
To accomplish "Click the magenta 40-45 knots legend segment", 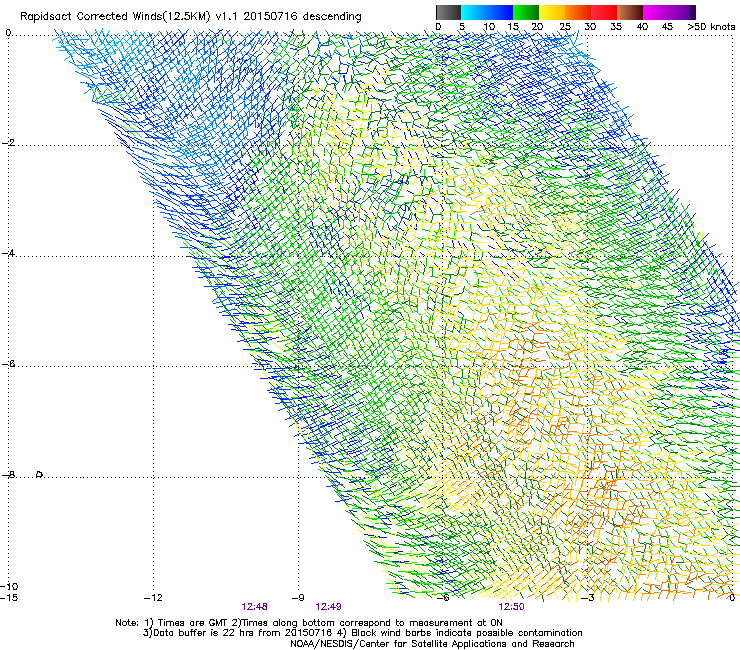I will coord(656,12).
